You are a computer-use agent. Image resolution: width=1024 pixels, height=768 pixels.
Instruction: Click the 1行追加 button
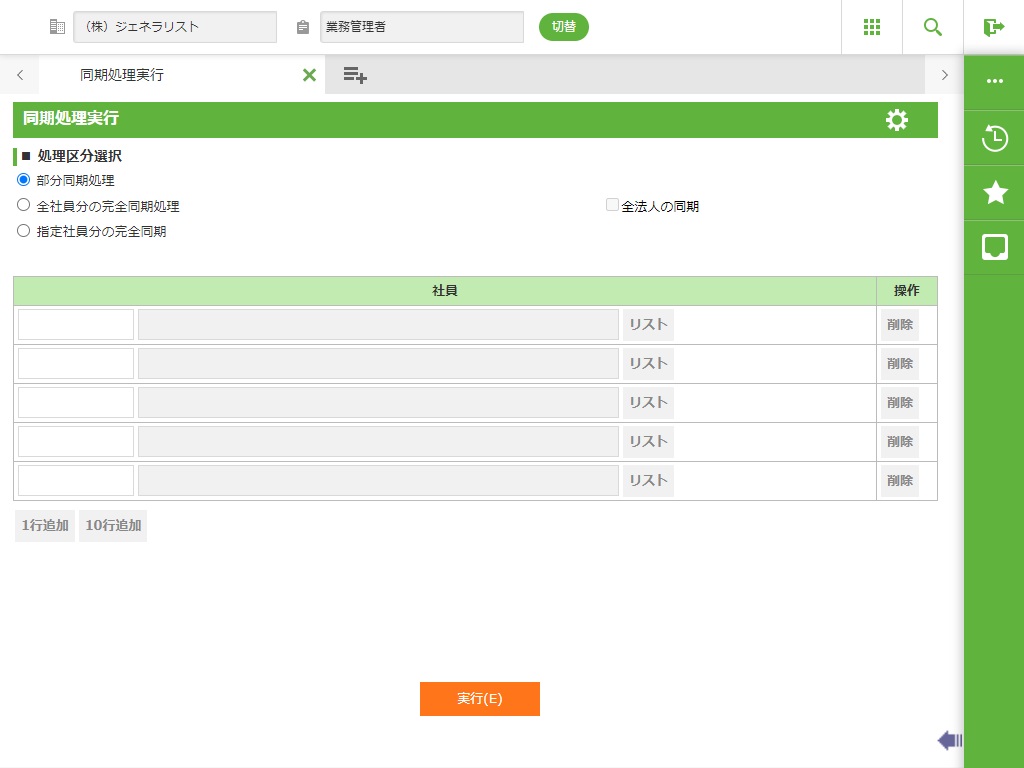[45, 526]
